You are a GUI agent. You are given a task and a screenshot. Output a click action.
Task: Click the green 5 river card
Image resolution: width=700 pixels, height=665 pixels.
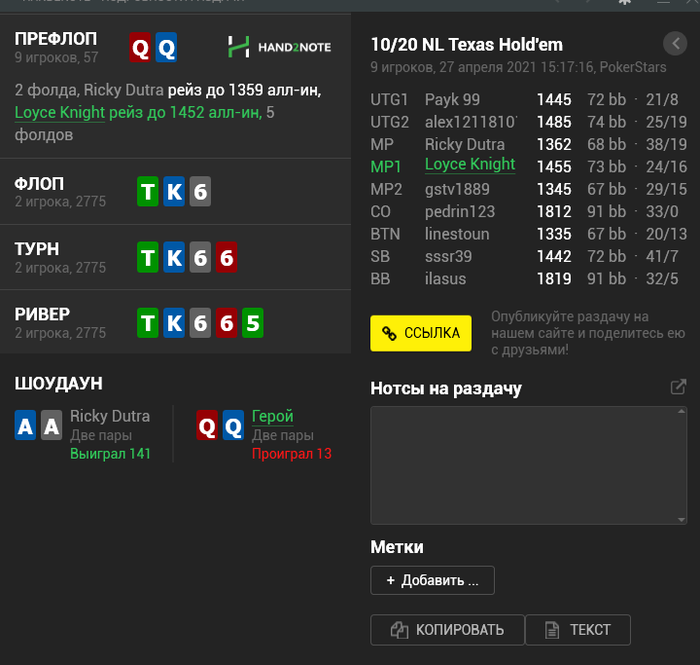[253, 323]
